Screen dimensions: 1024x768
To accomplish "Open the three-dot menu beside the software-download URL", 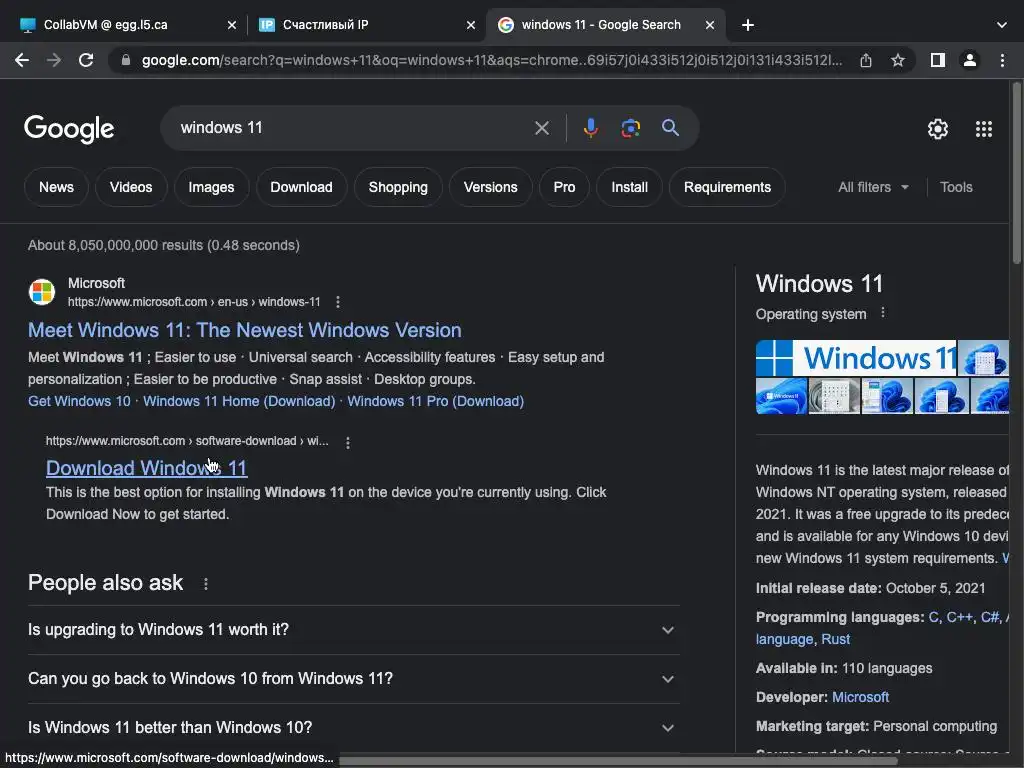I will click(348, 443).
